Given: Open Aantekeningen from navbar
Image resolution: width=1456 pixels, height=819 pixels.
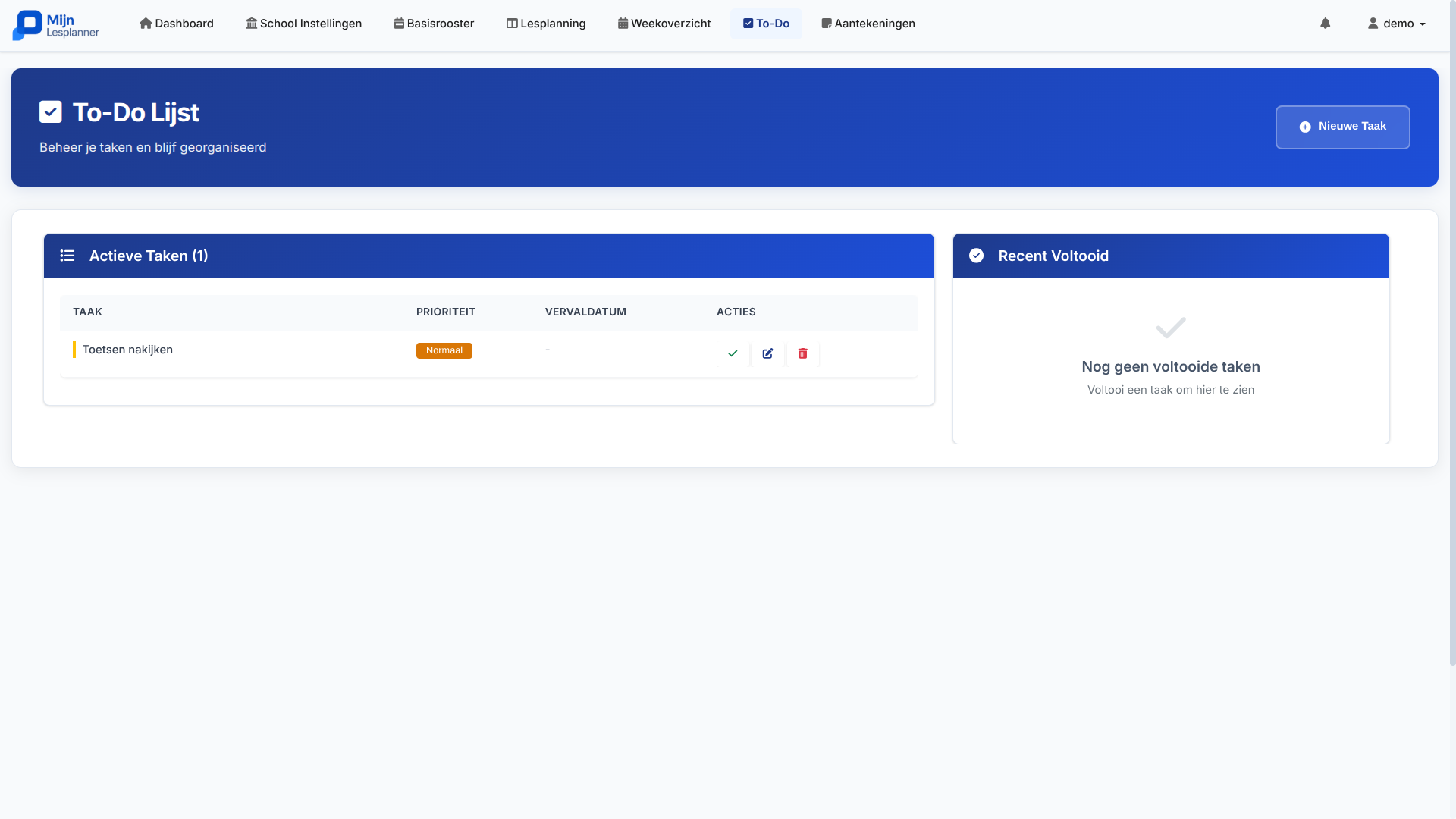Looking at the screenshot, I should (868, 24).
